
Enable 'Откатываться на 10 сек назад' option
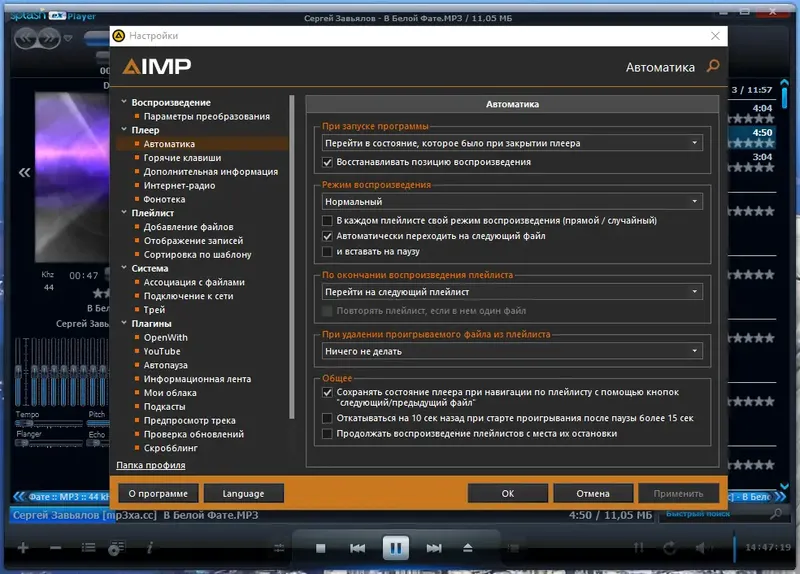tap(327, 418)
